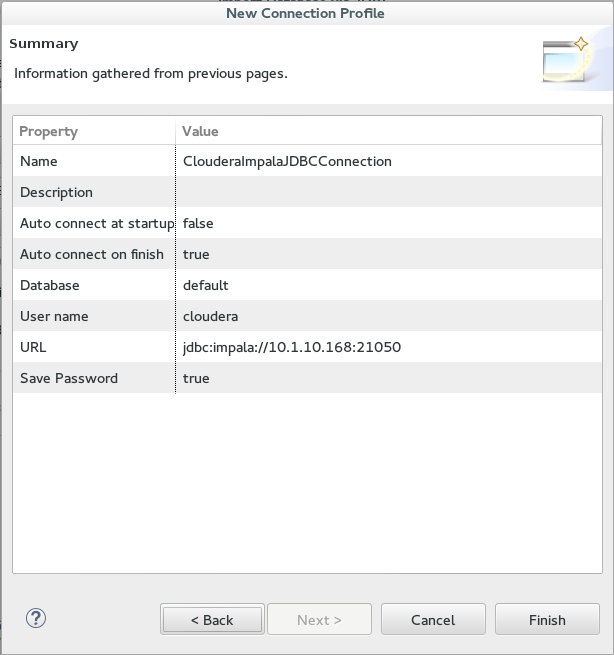
Task: Select the Save Password row
Action: (307, 378)
